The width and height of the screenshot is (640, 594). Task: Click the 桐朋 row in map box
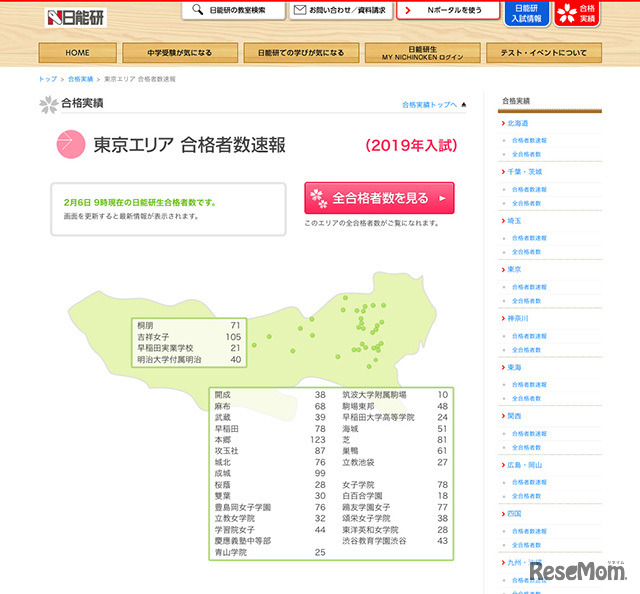(x=189, y=325)
